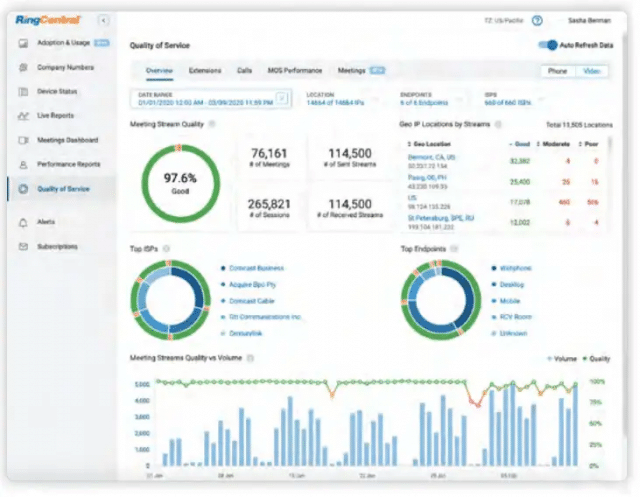Click the help question mark icon
Viewport: 640px width, 497px height.
pyautogui.click(x=537, y=20)
